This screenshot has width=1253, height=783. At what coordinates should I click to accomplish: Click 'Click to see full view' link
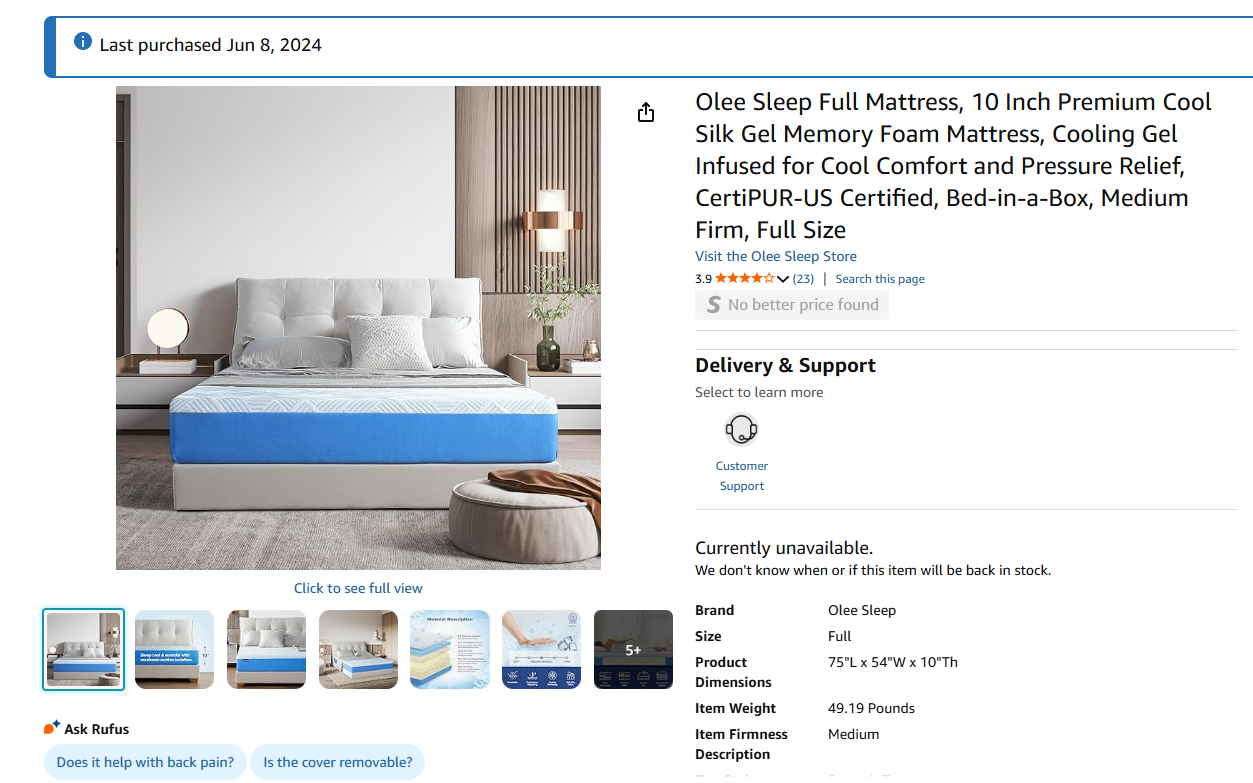pyautogui.click(x=358, y=588)
